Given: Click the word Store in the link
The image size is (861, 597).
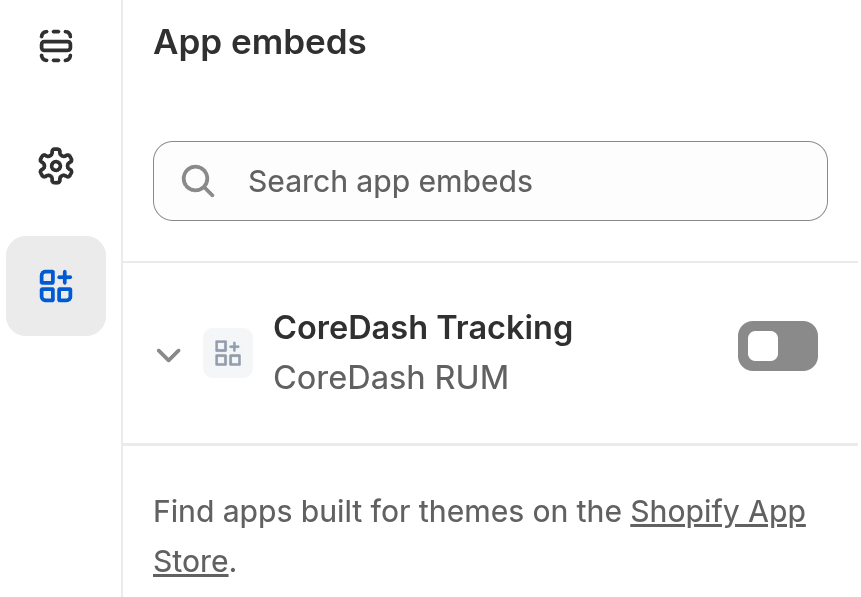Looking at the screenshot, I should coord(191,561).
